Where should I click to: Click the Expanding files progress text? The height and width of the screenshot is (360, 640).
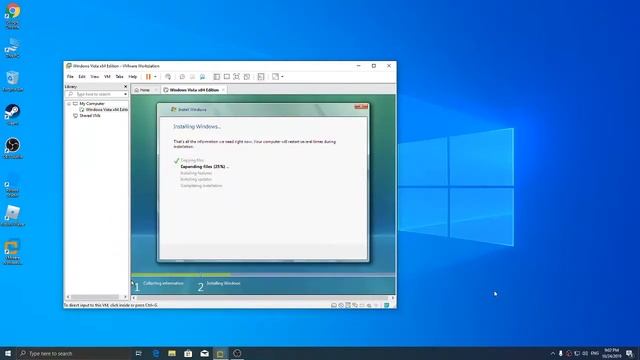click(x=204, y=167)
